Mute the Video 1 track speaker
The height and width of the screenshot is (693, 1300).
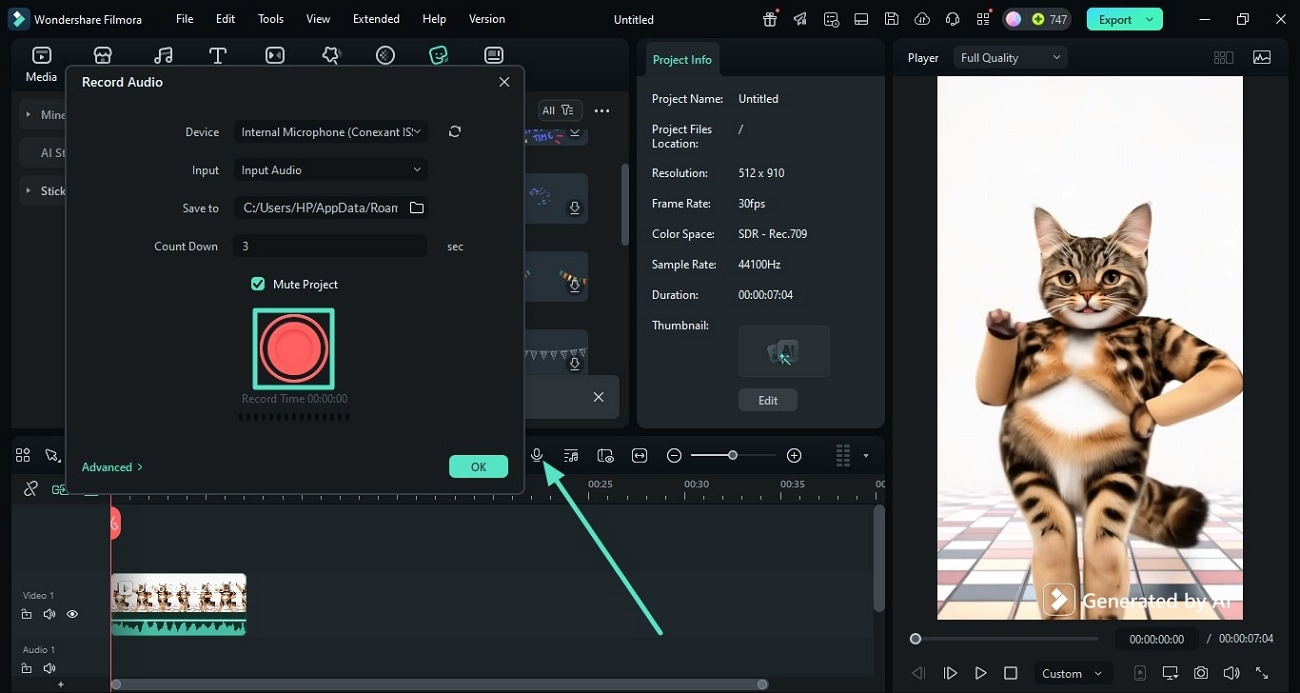click(x=49, y=614)
